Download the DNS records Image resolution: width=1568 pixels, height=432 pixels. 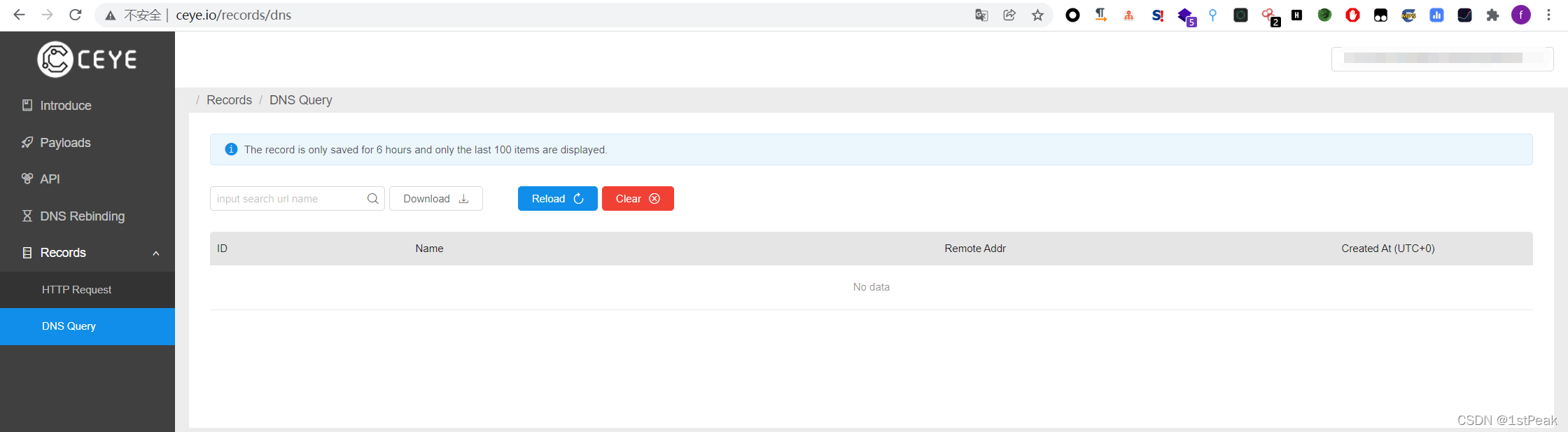click(435, 199)
